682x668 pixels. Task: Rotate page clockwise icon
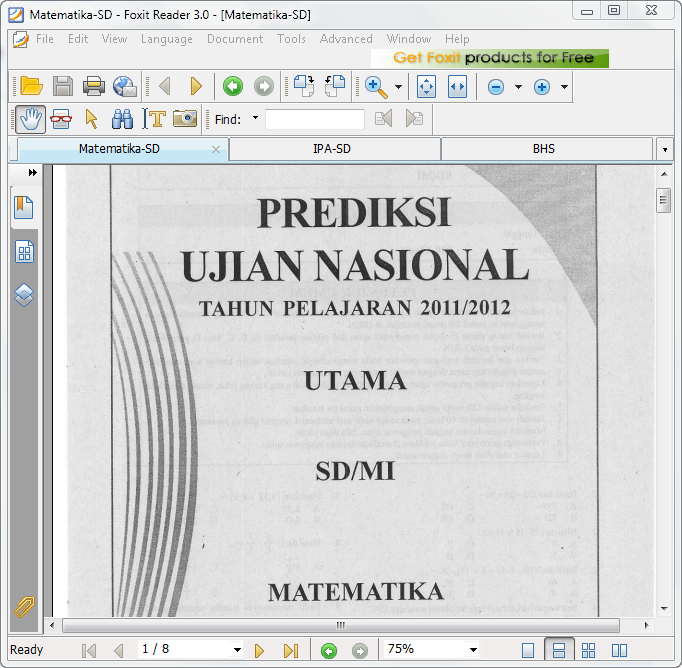tap(304, 86)
